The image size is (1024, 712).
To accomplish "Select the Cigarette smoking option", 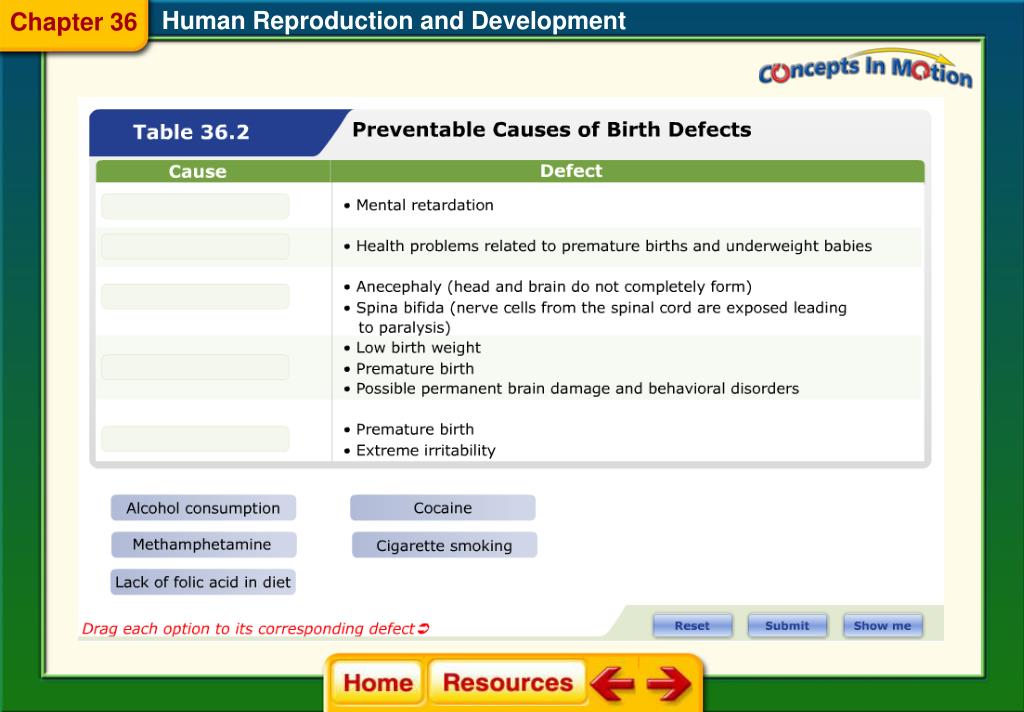I will tap(444, 545).
